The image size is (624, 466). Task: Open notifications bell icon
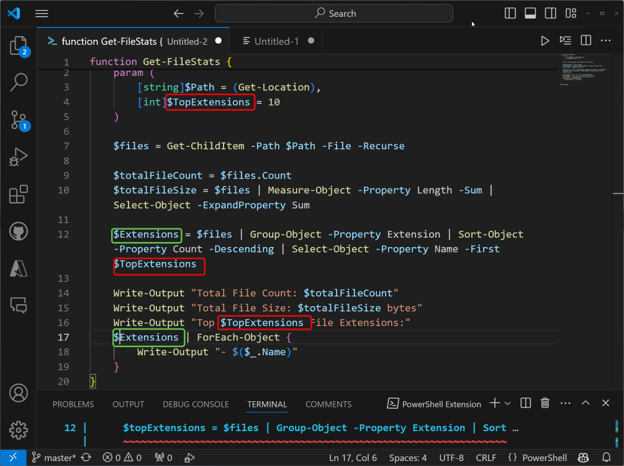click(x=606, y=458)
